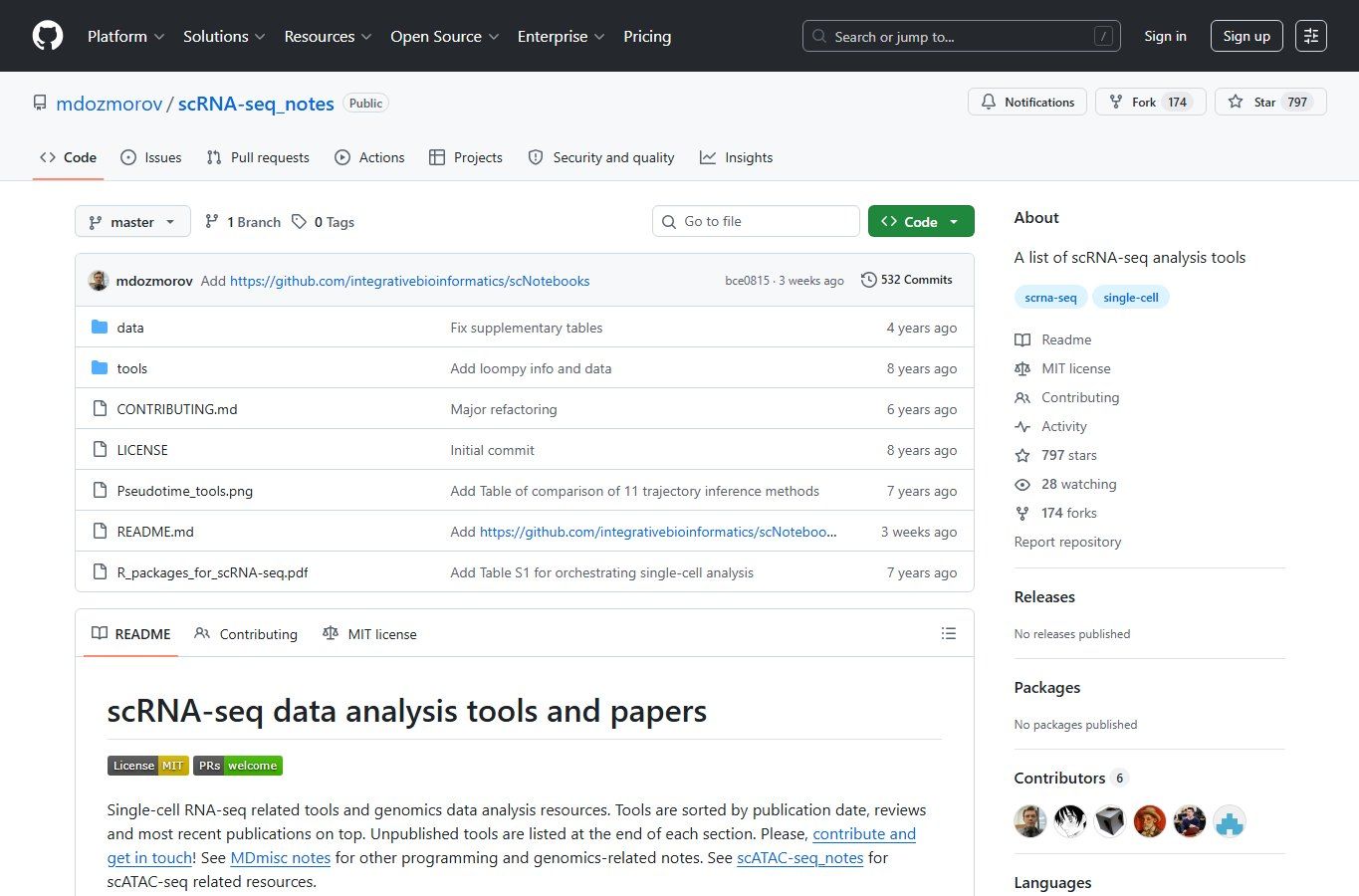The height and width of the screenshot is (896, 1359).
Task: Click the fork icon in Fork button
Action: click(x=1116, y=102)
